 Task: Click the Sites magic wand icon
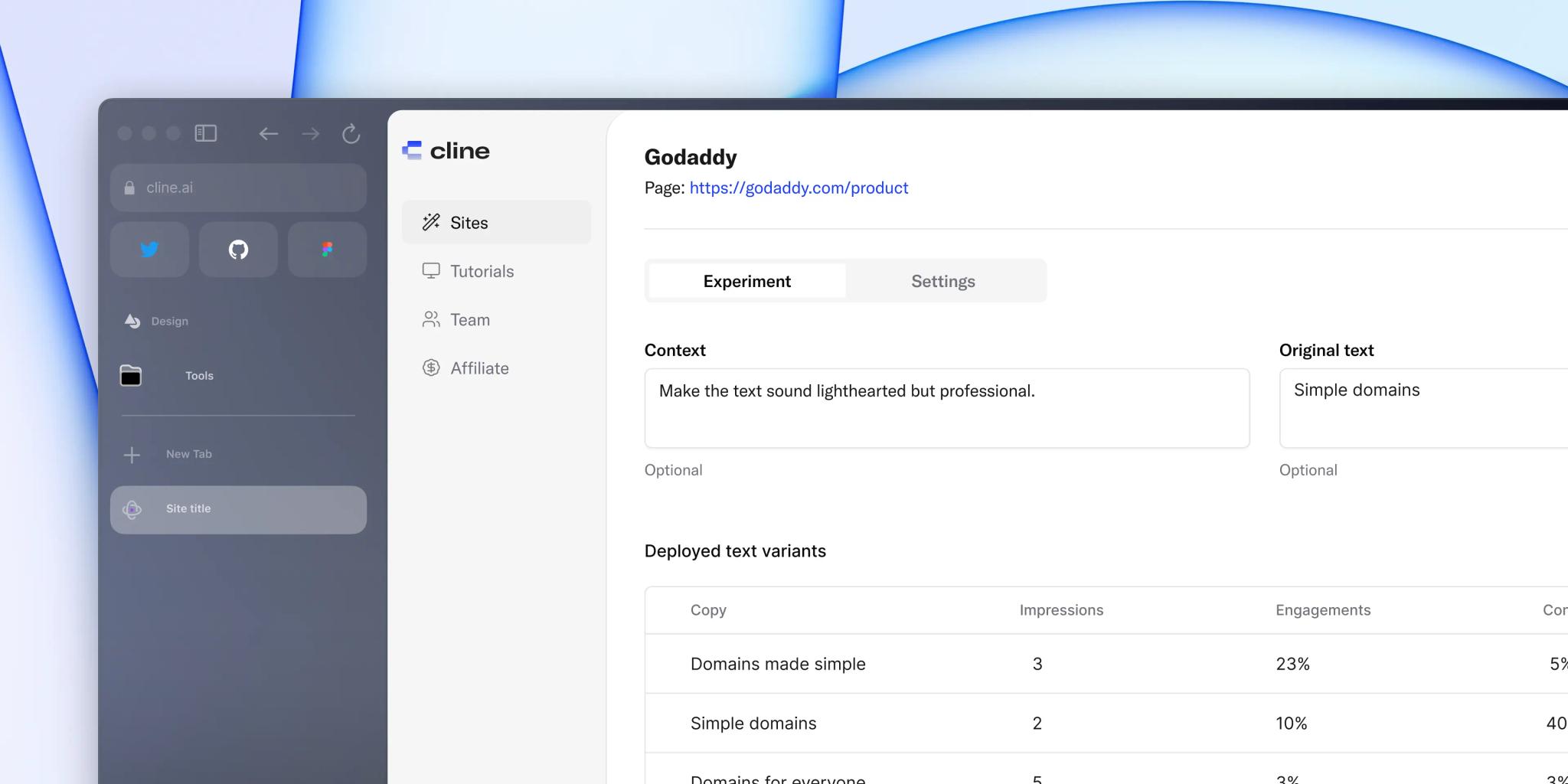tap(431, 222)
